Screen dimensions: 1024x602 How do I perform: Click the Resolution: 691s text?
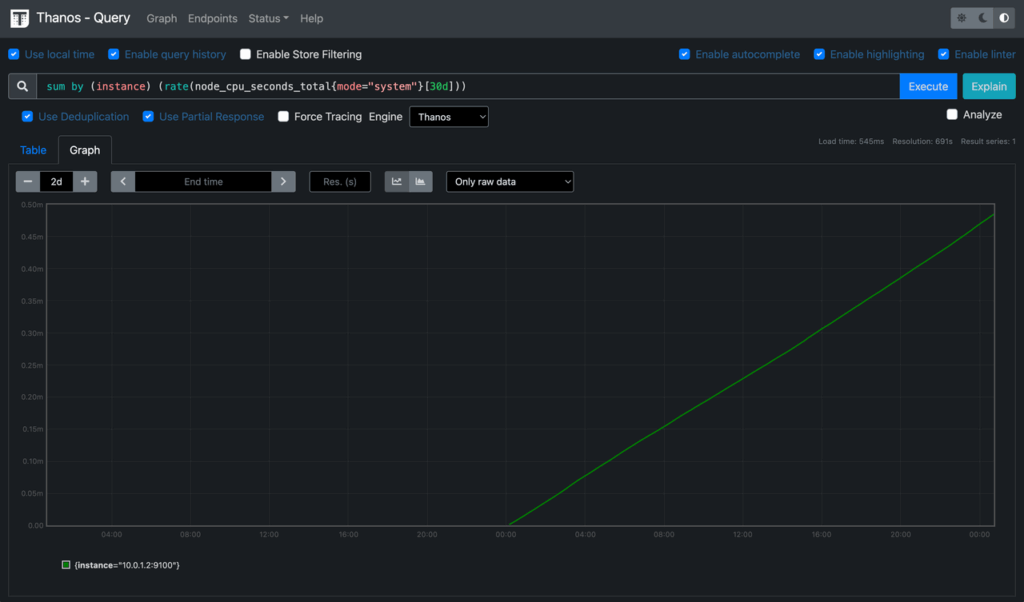(922, 141)
